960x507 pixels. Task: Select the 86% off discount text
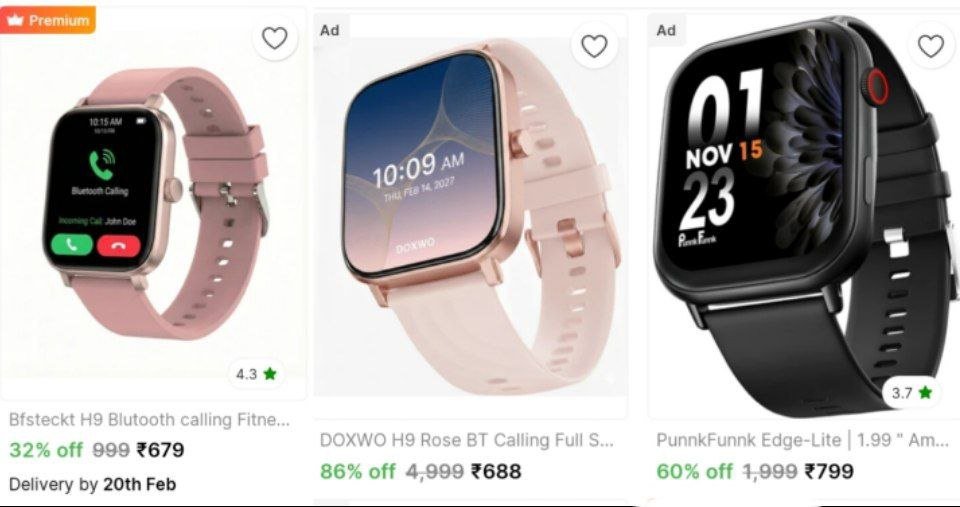(358, 471)
